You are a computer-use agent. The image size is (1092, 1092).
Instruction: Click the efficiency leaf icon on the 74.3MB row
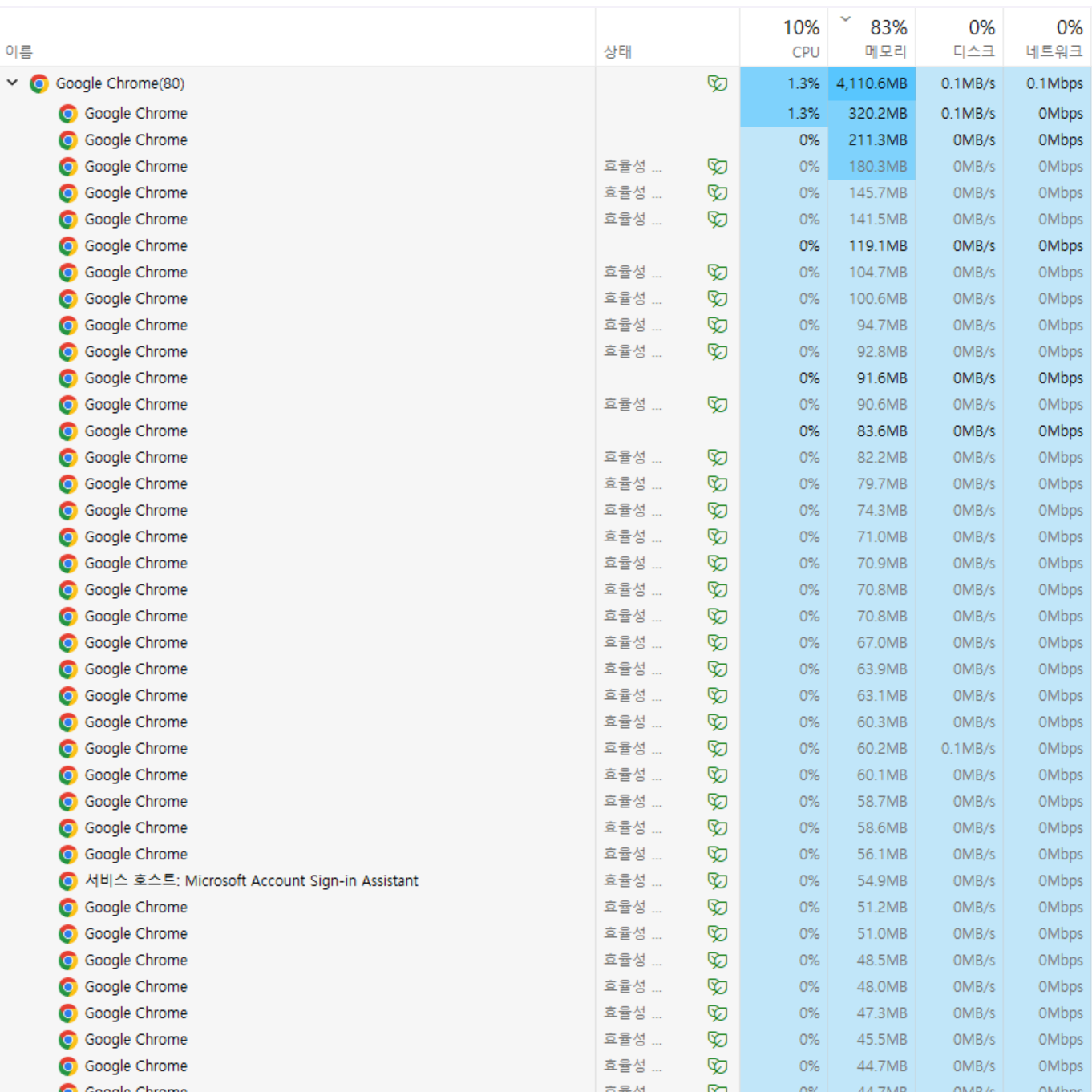[718, 511]
